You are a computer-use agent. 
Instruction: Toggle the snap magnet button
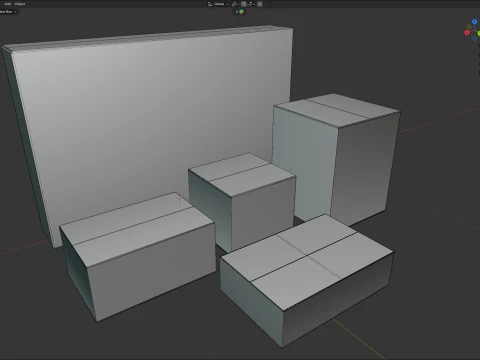point(244,4)
